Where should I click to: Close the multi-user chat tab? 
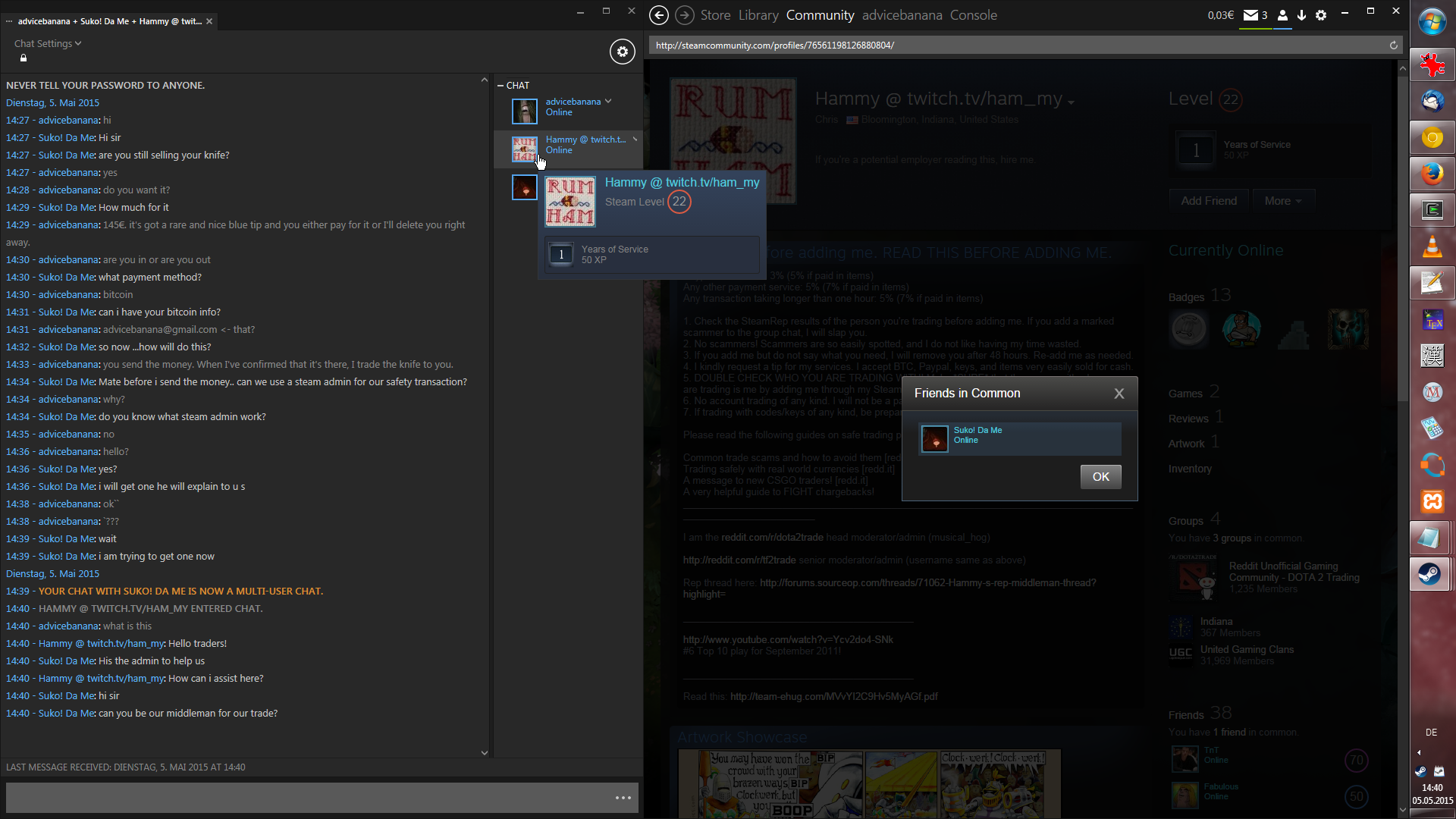click(x=209, y=21)
